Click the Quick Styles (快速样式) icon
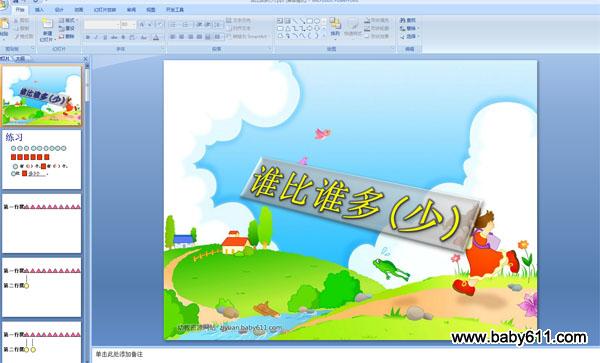 click(352, 24)
